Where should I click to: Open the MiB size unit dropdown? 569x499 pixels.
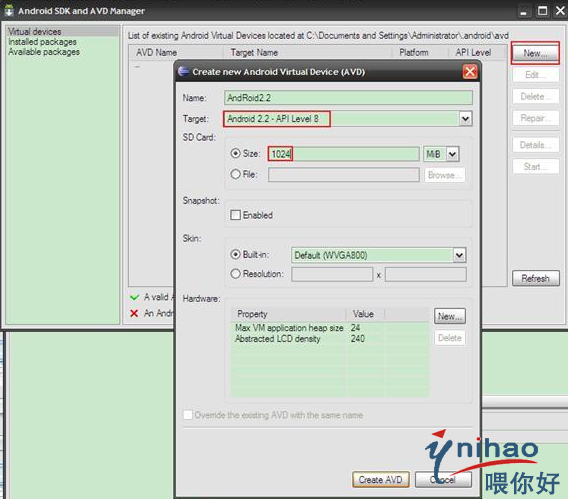453,154
